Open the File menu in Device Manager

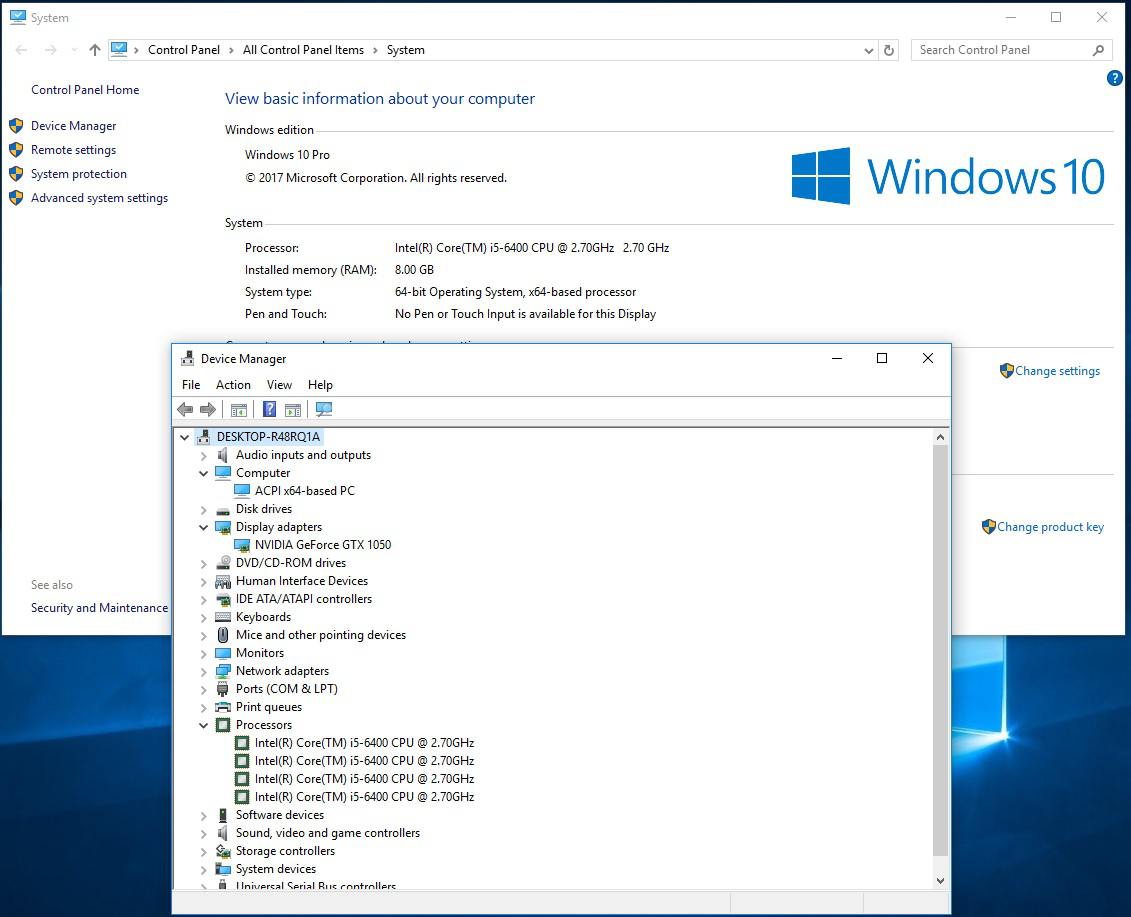(x=191, y=385)
